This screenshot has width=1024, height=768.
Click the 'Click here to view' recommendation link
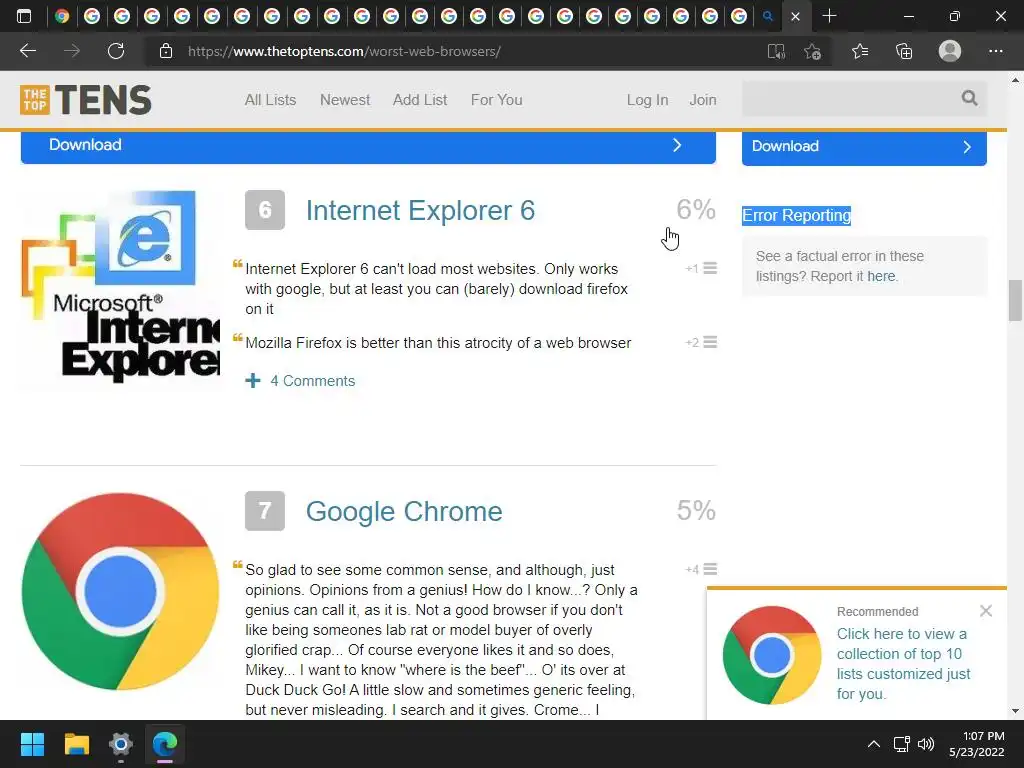903,664
